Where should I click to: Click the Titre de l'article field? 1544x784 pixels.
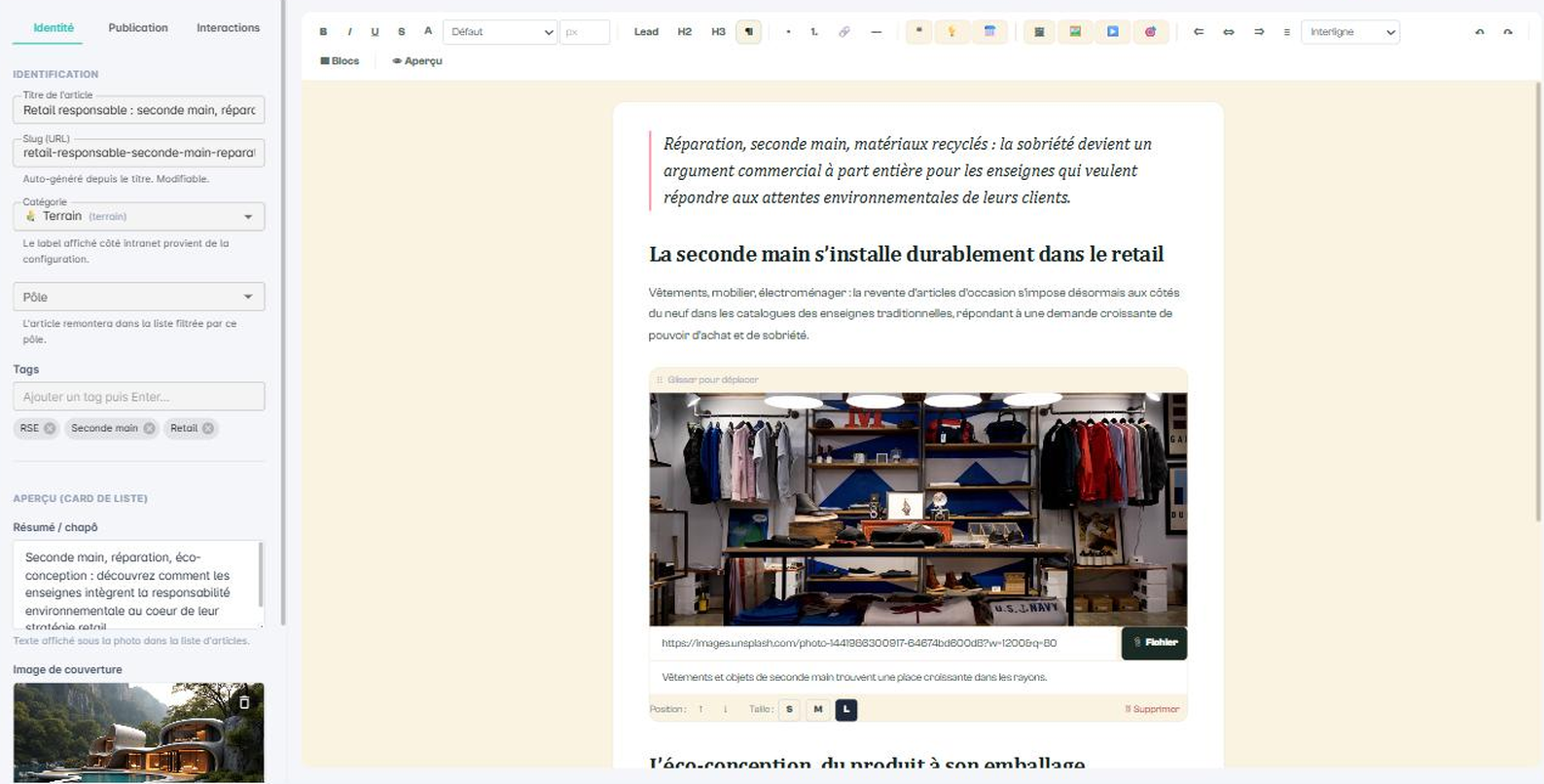coord(138,110)
